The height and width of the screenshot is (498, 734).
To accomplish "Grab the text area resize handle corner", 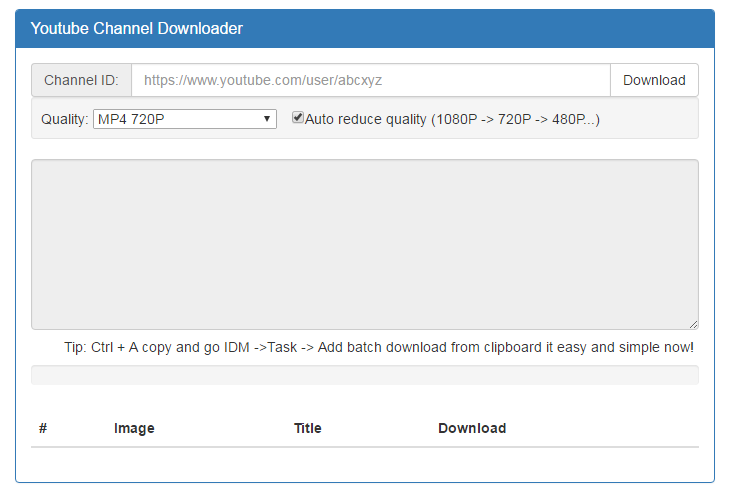I will (x=693, y=324).
